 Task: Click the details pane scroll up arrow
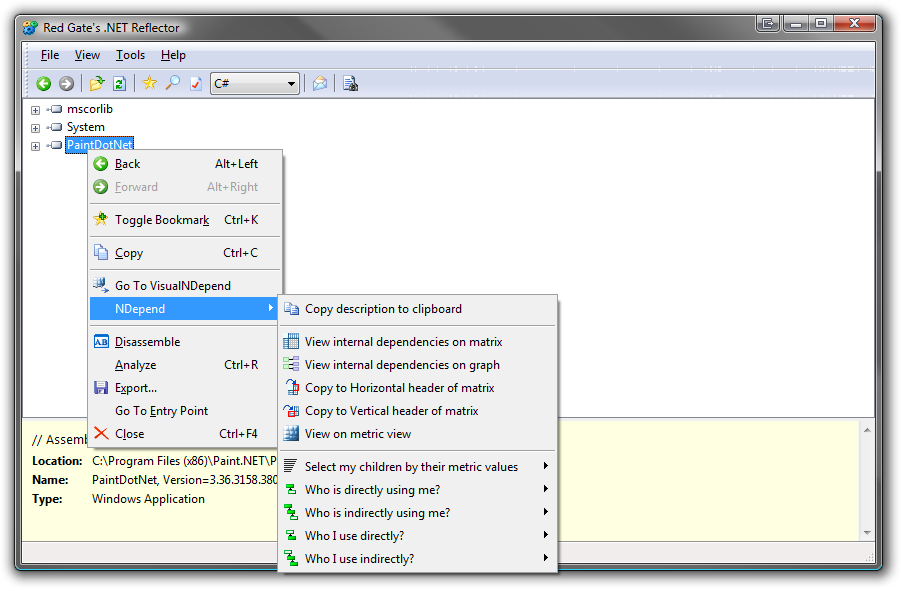coord(867,430)
